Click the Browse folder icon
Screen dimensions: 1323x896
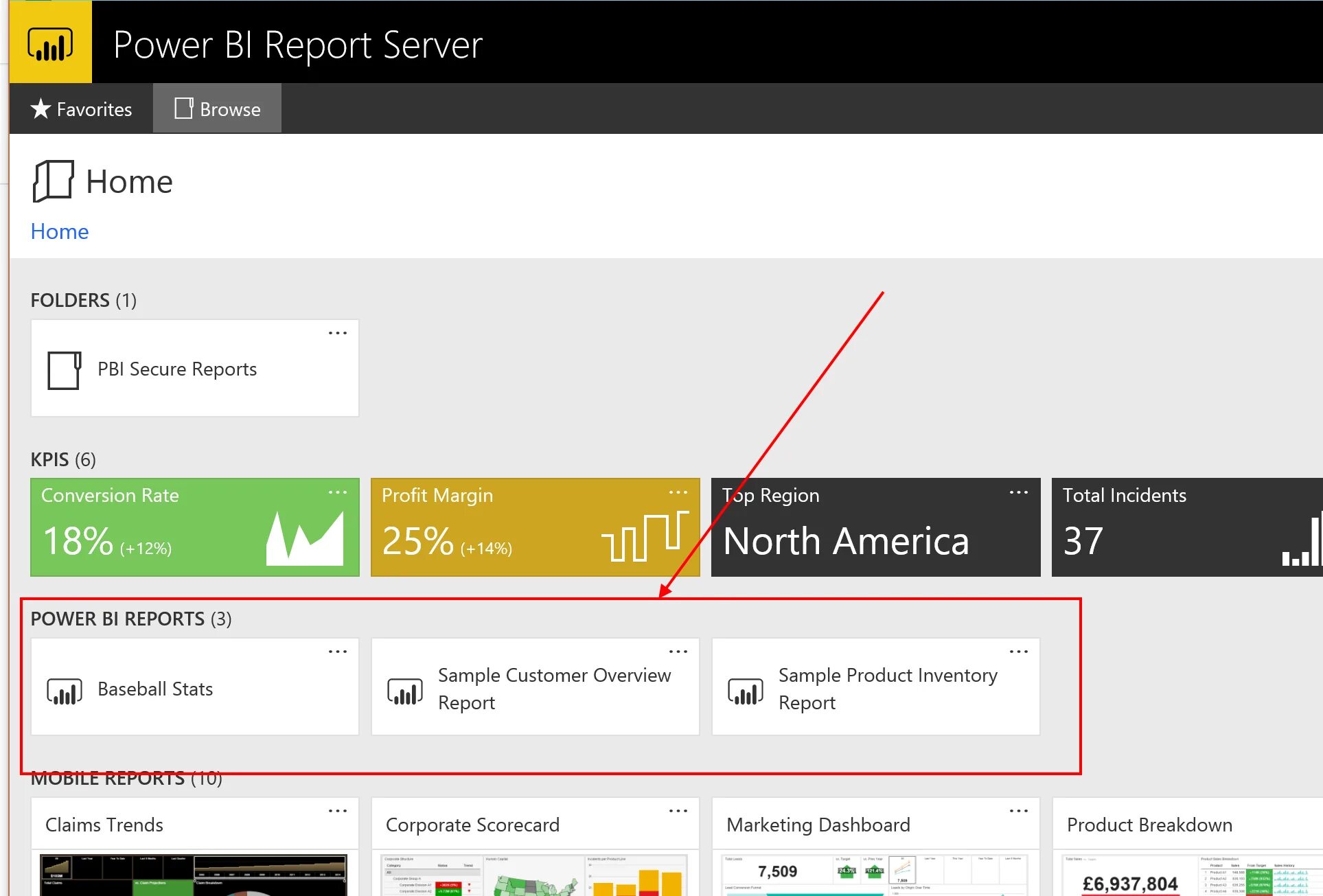(x=183, y=108)
